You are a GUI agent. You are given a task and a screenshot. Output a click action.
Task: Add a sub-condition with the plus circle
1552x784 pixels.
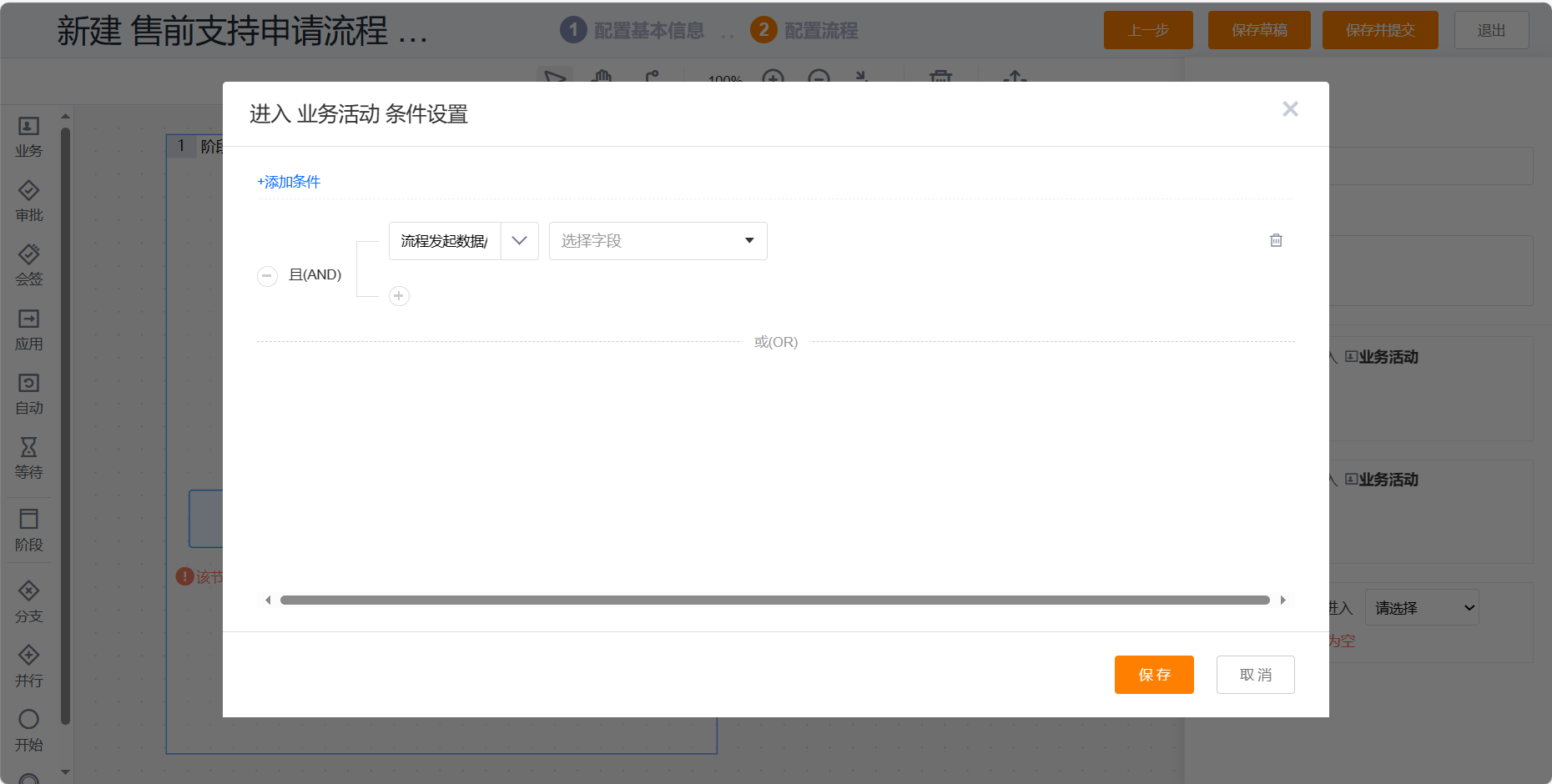coord(399,296)
